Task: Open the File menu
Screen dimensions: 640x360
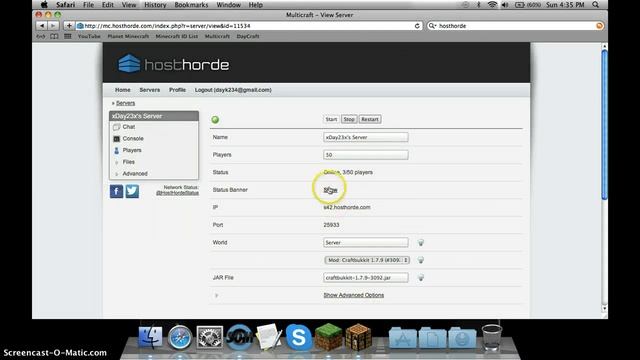Action: (x=88, y=5)
